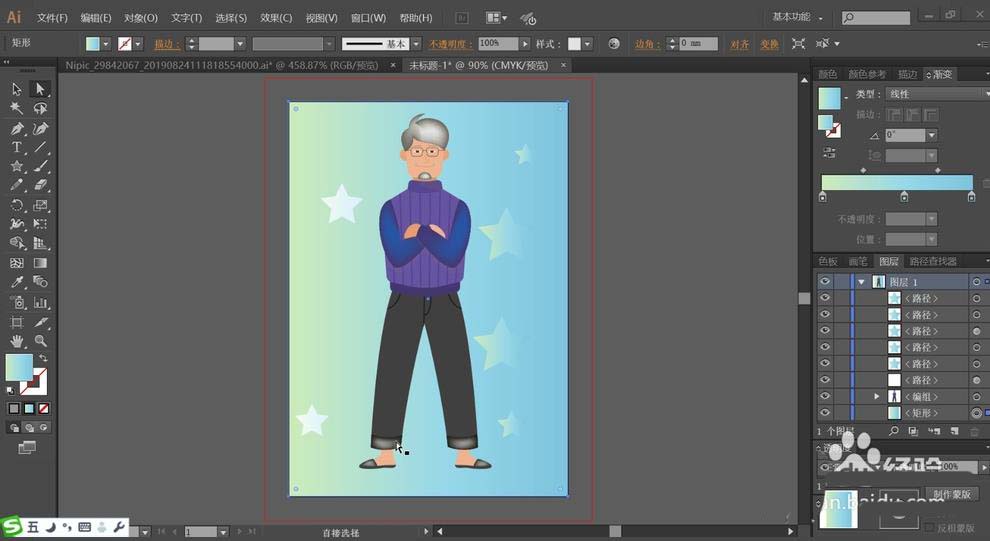Hide the 图层 1 layer visibility
Viewport: 990px width, 541px height.
(x=825, y=282)
